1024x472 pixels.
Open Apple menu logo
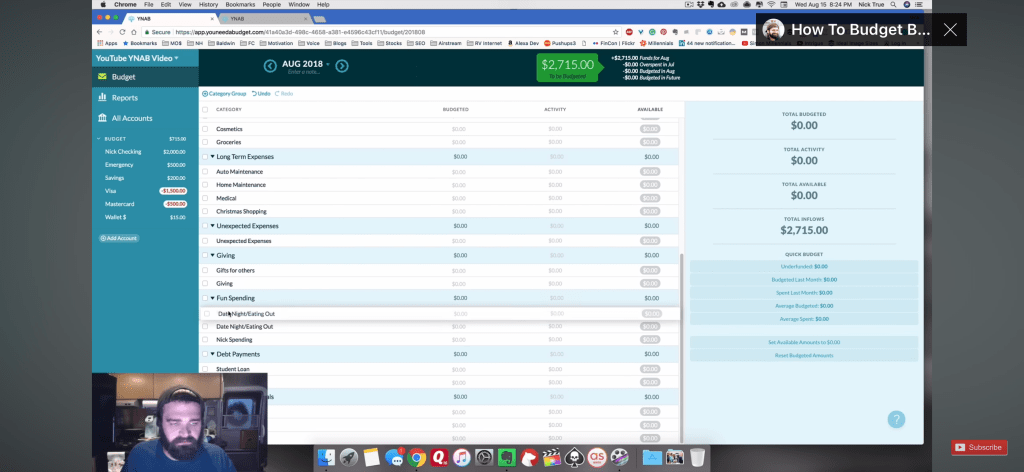tap(103, 5)
